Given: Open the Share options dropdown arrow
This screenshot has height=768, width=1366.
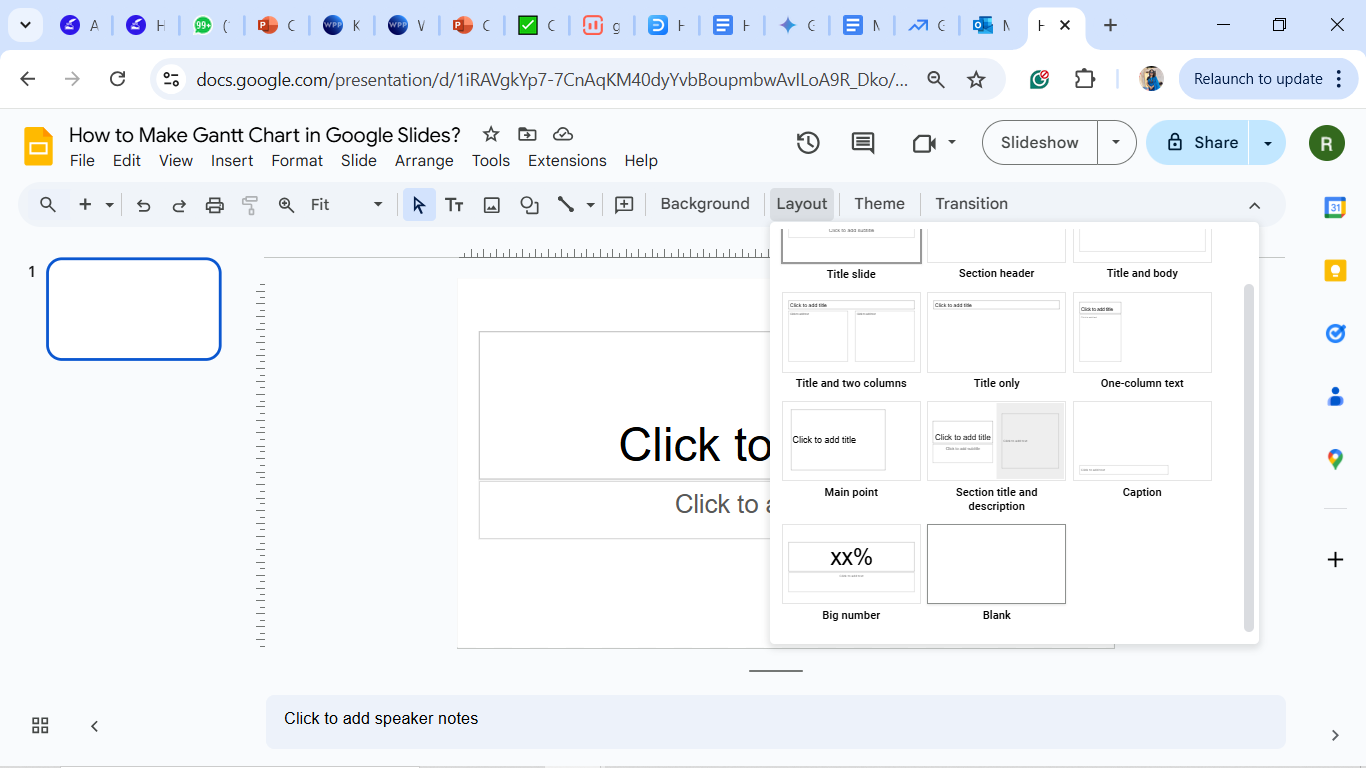Looking at the screenshot, I should tap(1268, 143).
